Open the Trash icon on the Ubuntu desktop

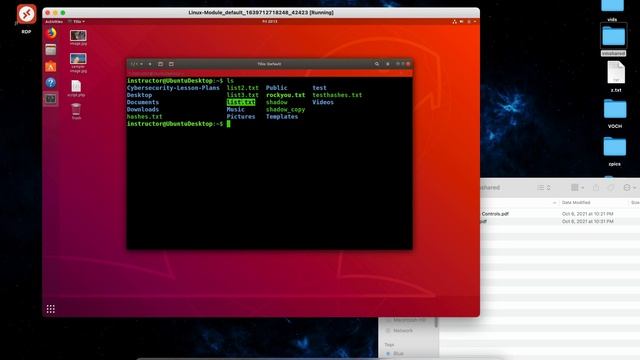[x=76, y=111]
